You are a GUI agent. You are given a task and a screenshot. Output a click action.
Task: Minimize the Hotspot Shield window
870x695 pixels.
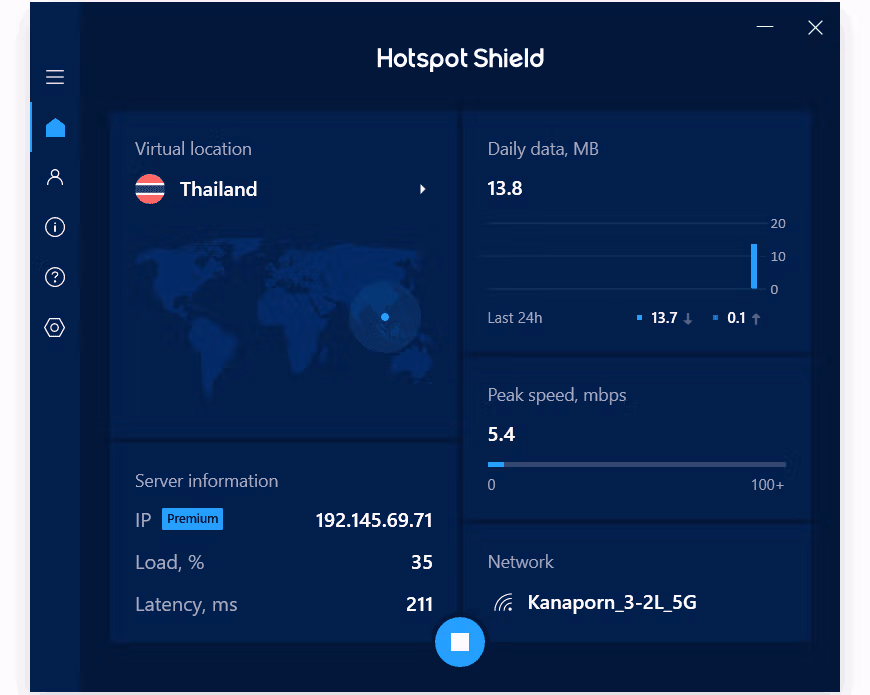[x=765, y=27]
